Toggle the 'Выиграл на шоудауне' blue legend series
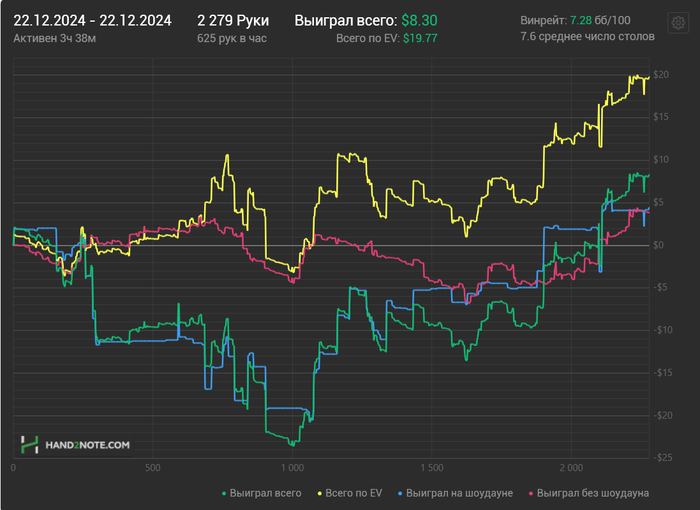Image resolution: width=700 pixels, height=510 pixels. pos(455,493)
